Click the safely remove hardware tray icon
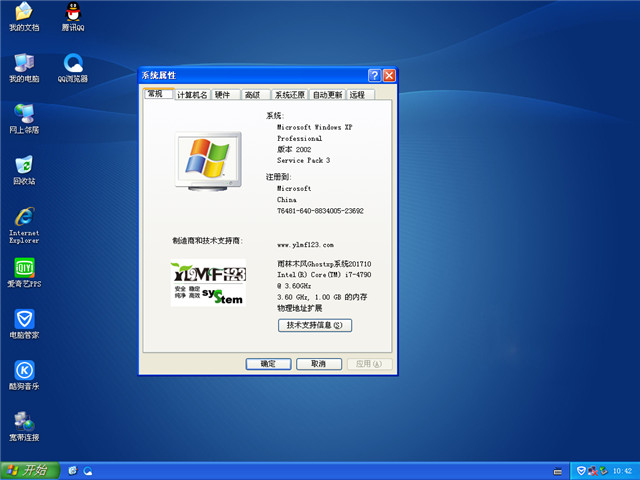The width and height of the screenshot is (640, 480). click(603, 471)
